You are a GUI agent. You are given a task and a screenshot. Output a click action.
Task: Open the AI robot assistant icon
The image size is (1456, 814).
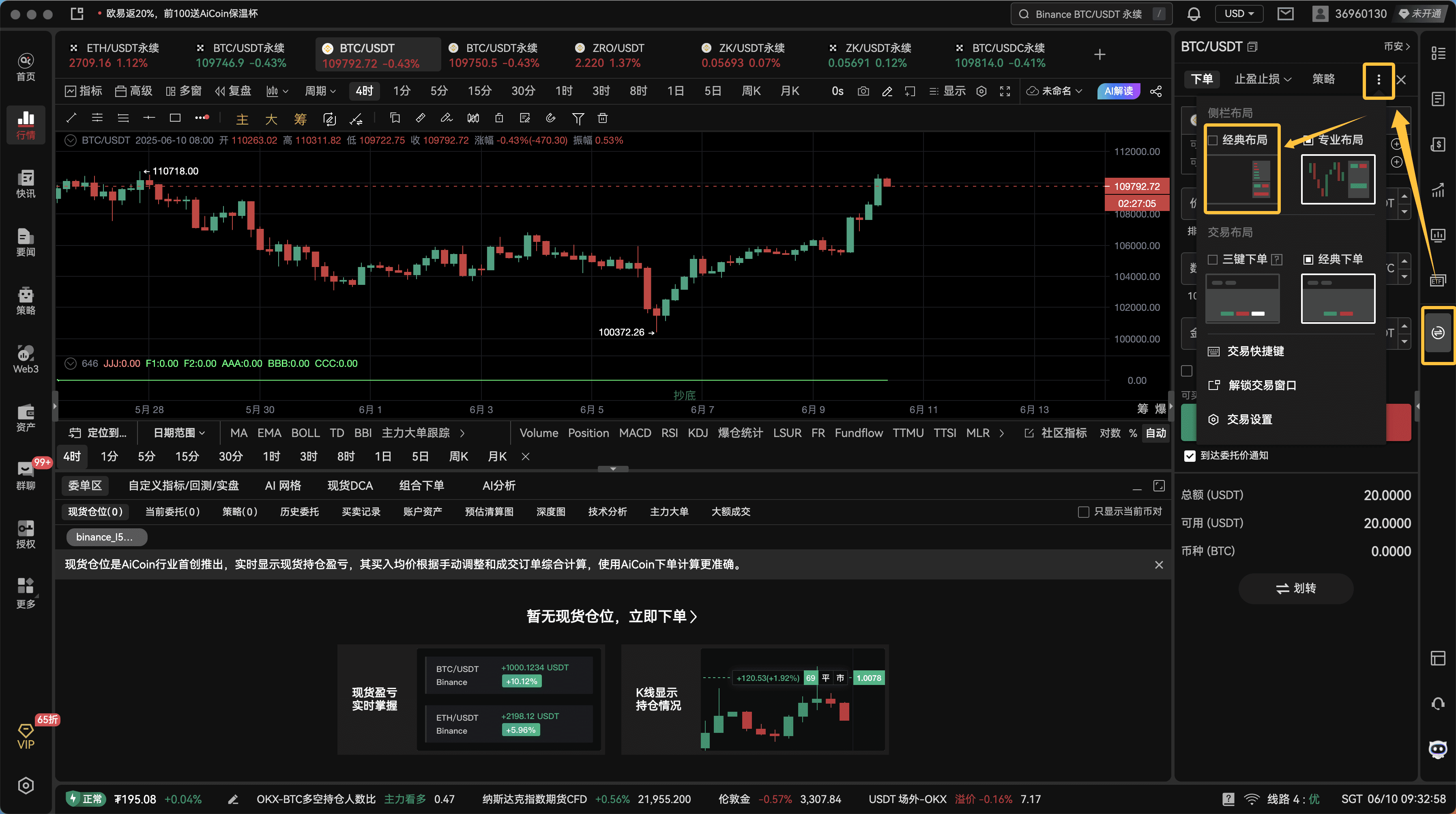pyautogui.click(x=1438, y=749)
